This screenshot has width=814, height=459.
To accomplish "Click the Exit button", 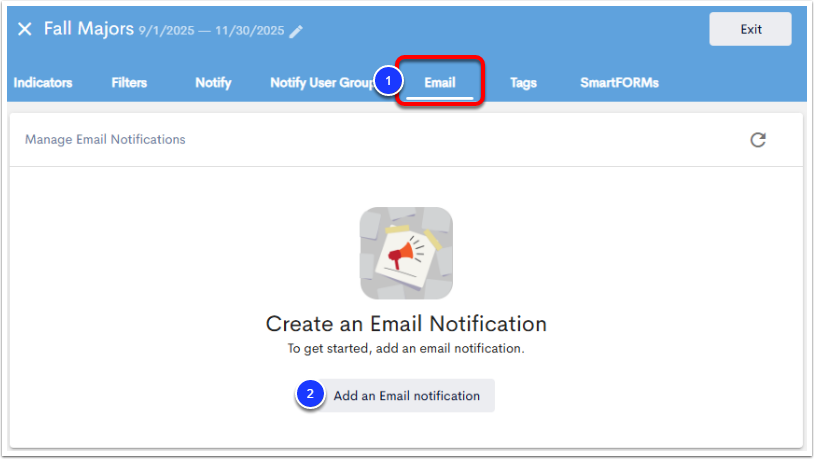I will [x=750, y=29].
